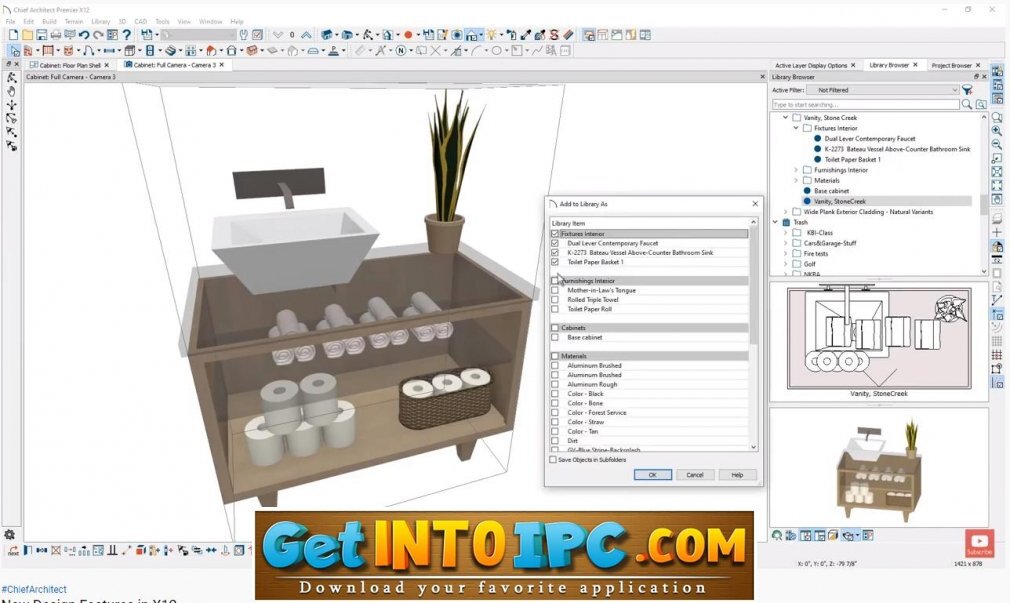Uncheck the Fixtures Interior checkbox
Image resolution: width=1010 pixels, height=603 pixels.
click(x=555, y=234)
